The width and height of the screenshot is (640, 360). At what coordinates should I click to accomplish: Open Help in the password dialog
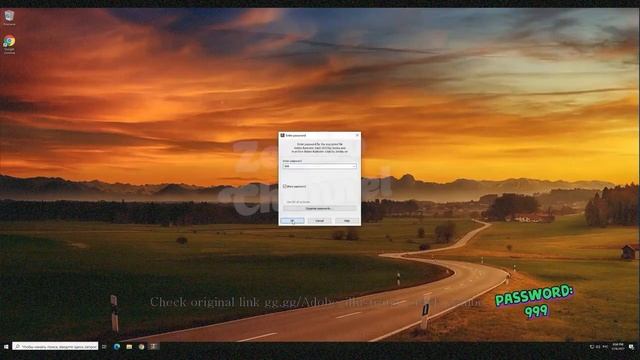click(347, 221)
